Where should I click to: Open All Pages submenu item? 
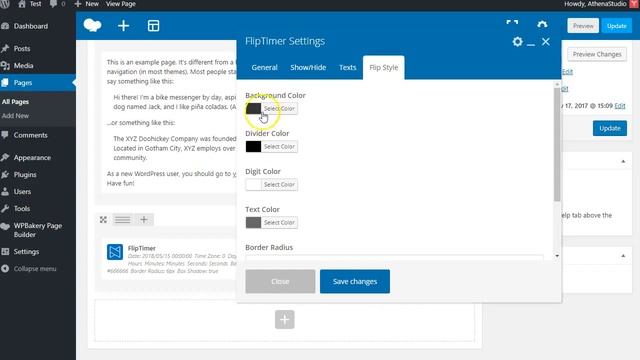(16, 102)
